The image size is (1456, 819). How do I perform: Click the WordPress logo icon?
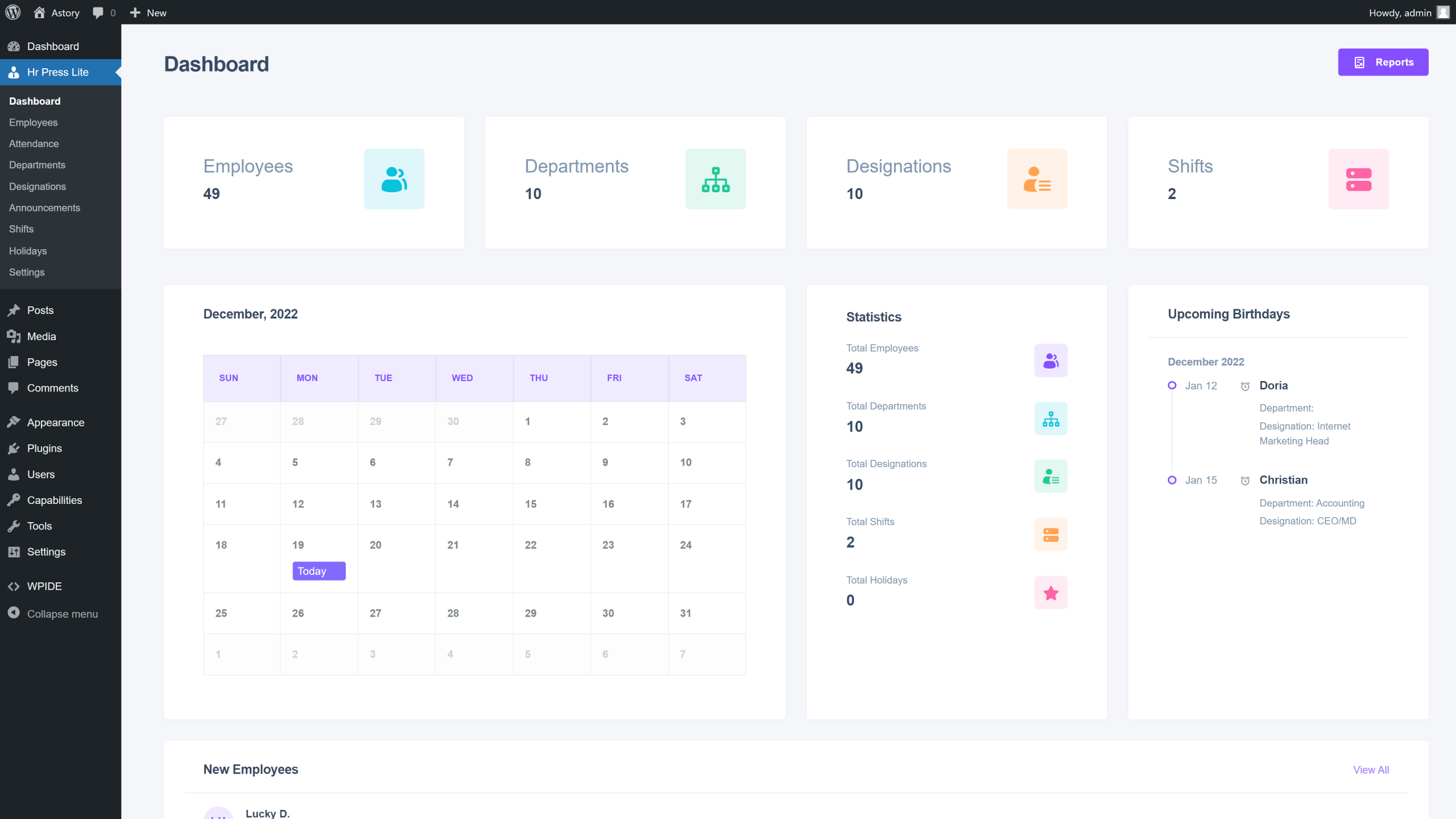tap(13, 12)
